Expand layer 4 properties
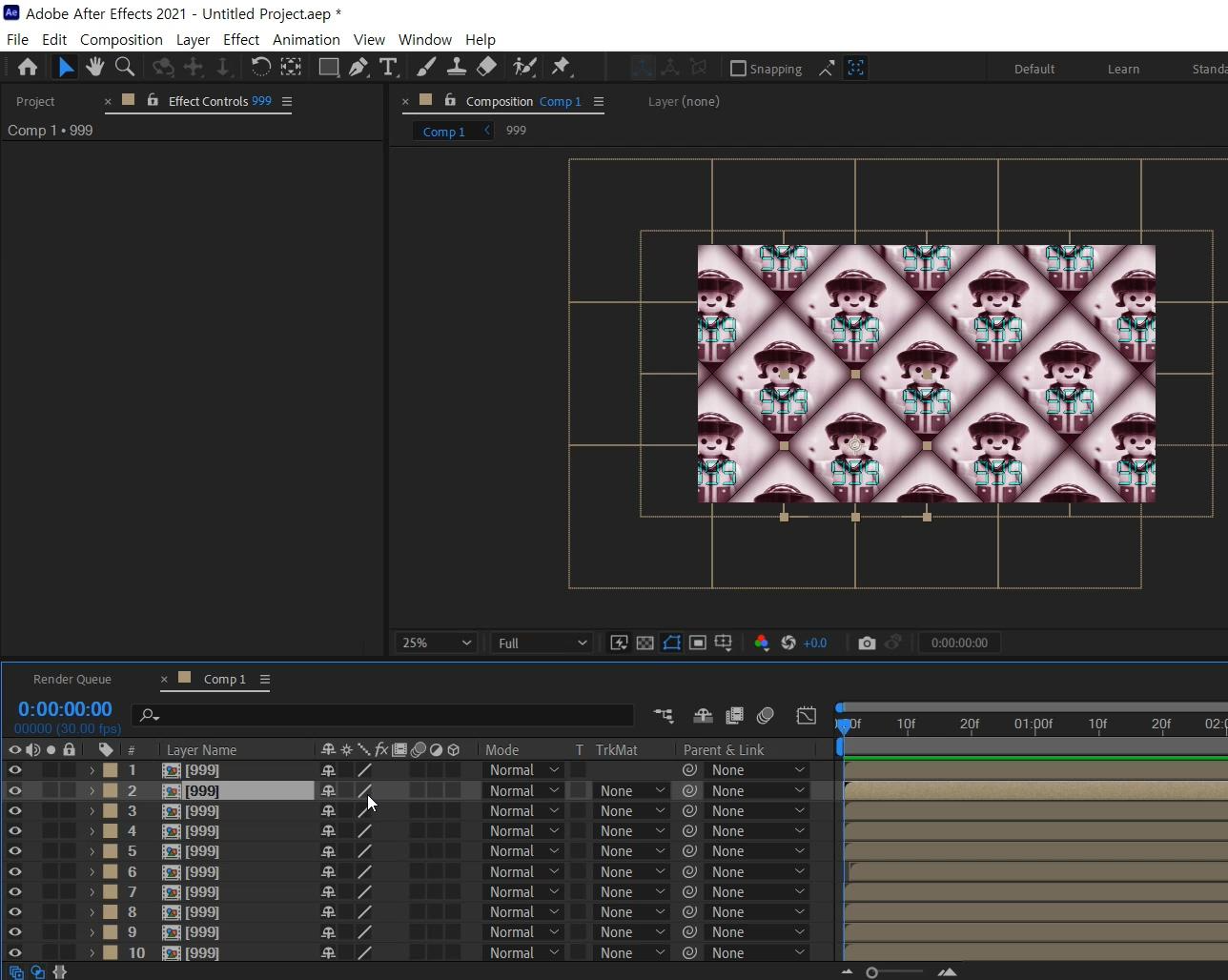Image resolution: width=1228 pixels, height=980 pixels. [92, 831]
